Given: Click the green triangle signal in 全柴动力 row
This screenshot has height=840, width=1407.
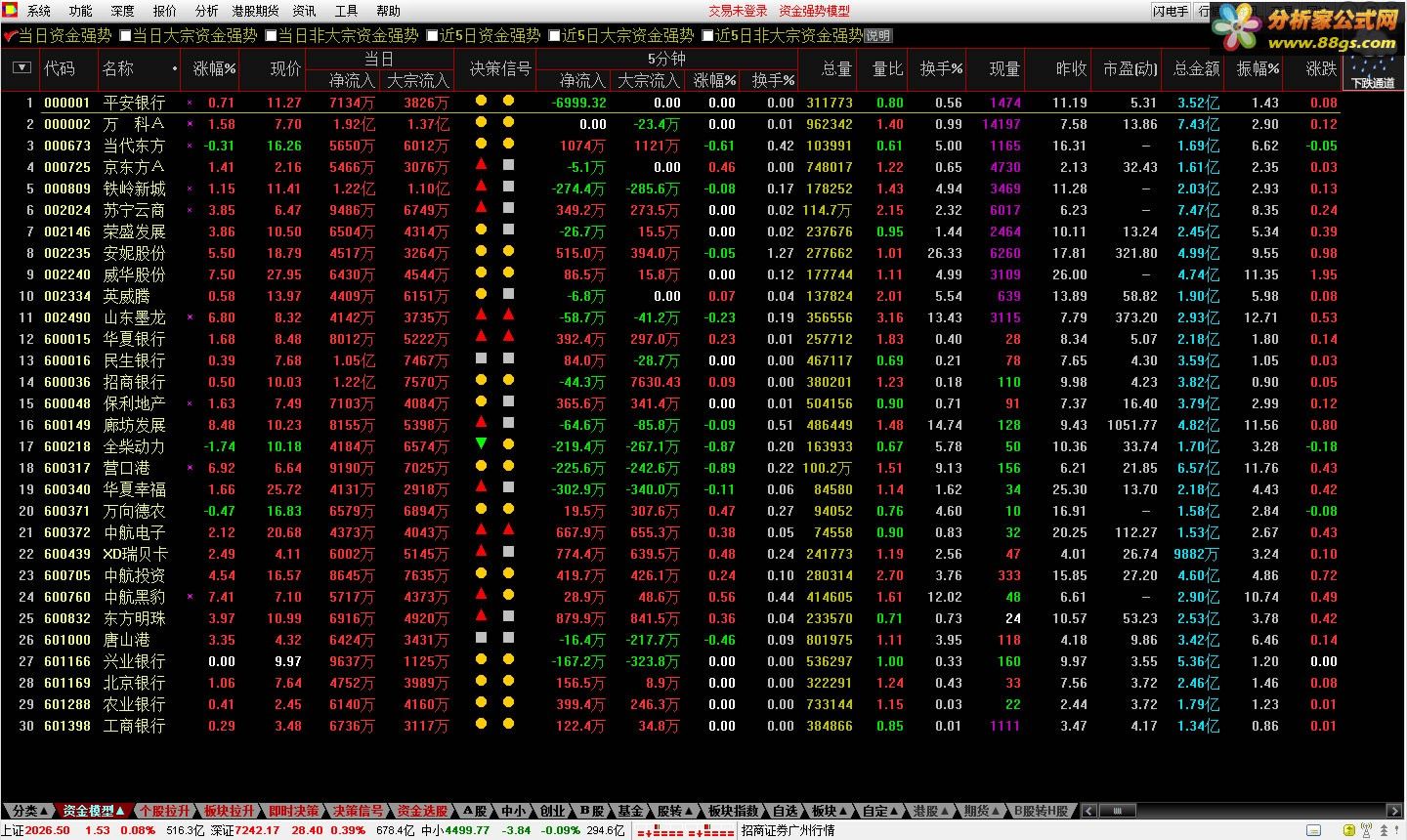Looking at the screenshot, I should tap(481, 444).
